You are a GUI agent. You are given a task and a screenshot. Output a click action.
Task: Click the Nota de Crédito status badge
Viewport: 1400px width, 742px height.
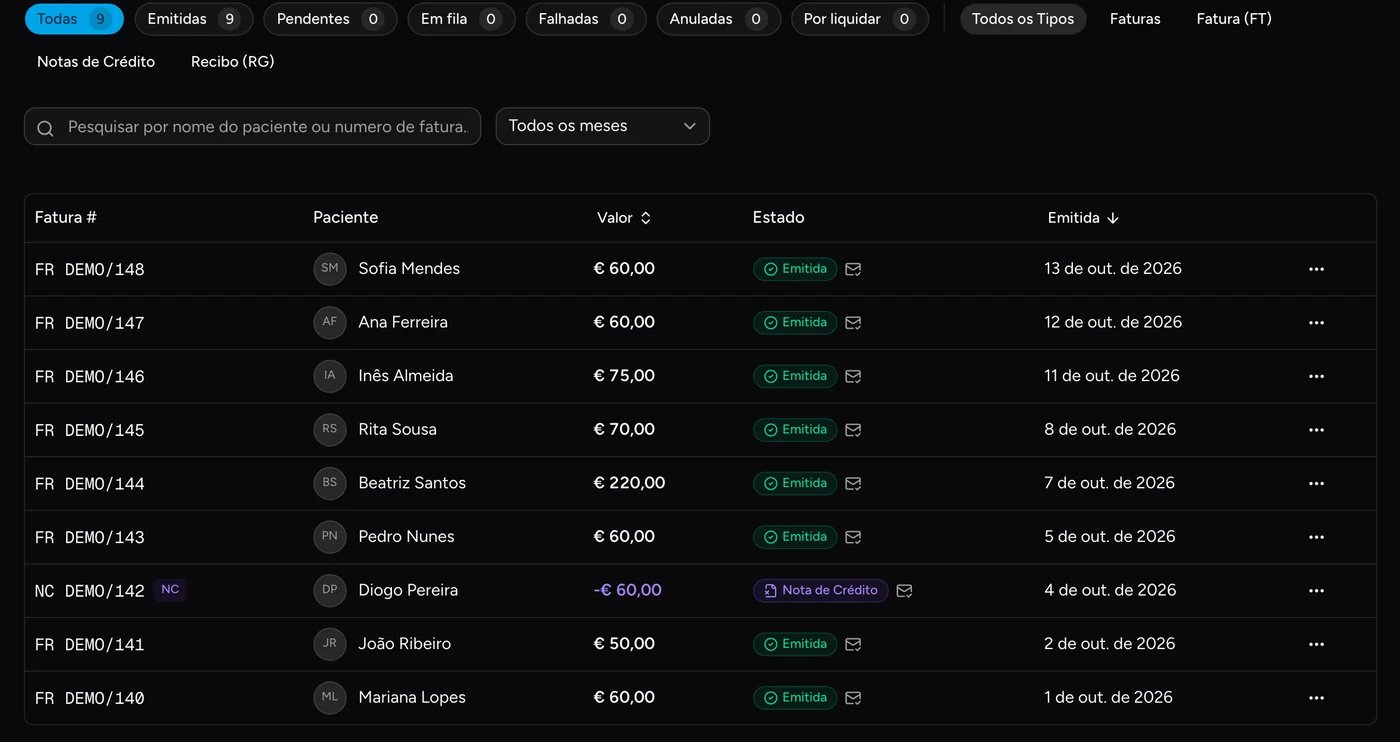pyautogui.click(x=821, y=591)
